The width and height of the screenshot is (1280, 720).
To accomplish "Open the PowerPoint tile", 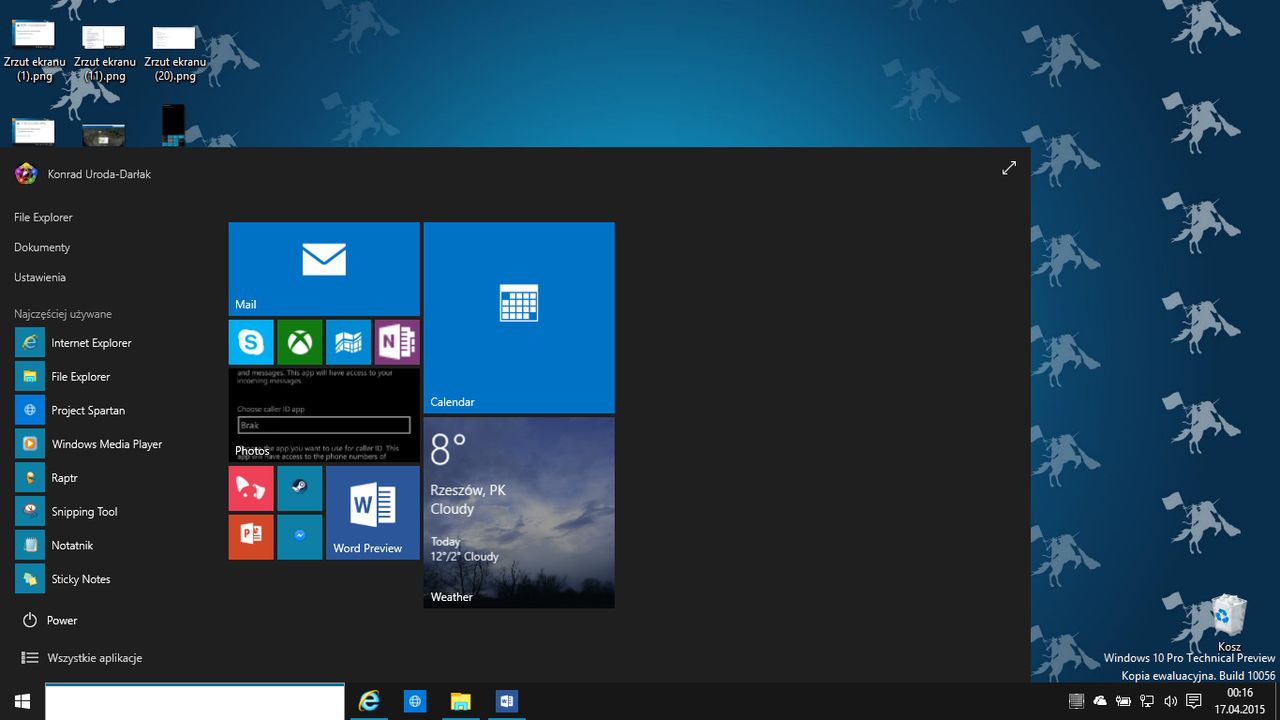I will (251, 537).
